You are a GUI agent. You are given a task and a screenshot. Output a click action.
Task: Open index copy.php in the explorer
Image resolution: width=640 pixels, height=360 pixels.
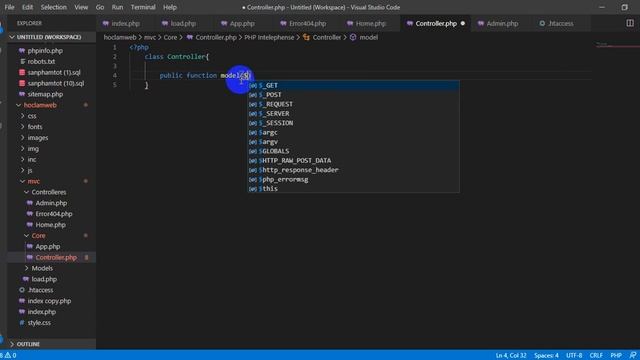(x=49, y=301)
